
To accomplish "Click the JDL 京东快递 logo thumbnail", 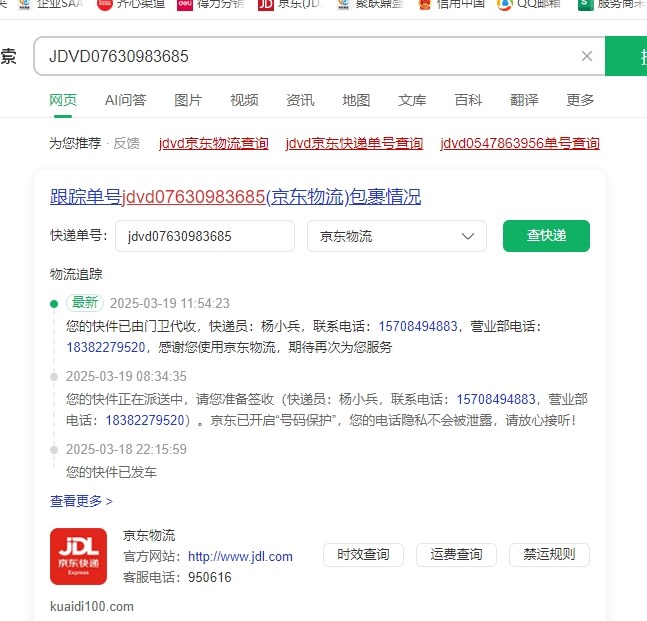I will pos(78,556).
